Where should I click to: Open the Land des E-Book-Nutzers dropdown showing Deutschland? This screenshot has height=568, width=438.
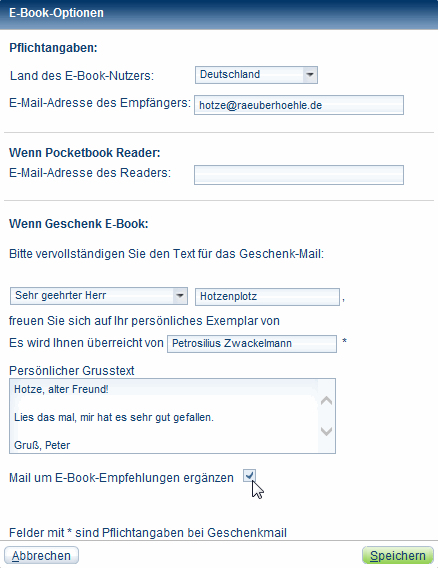click(x=256, y=75)
